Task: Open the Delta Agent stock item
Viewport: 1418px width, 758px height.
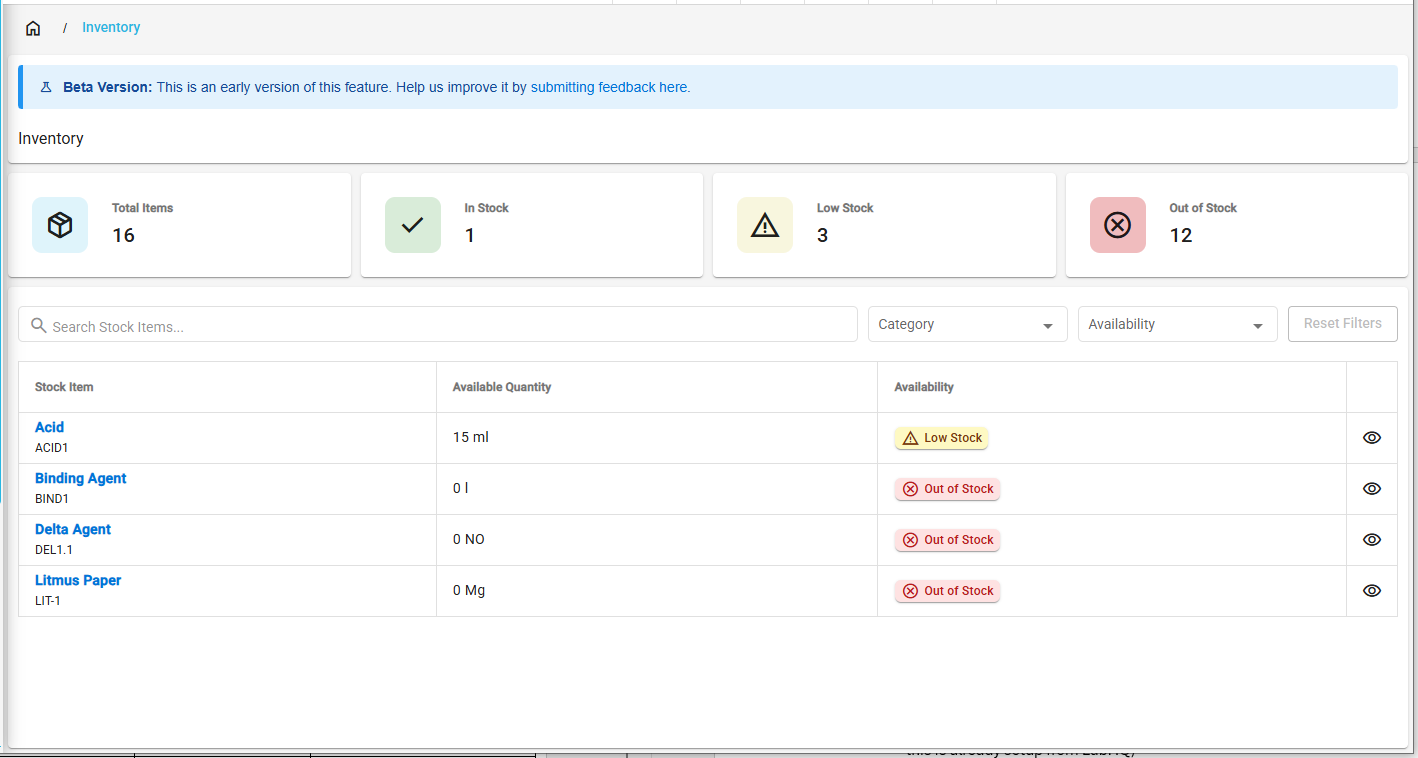Action: point(73,529)
